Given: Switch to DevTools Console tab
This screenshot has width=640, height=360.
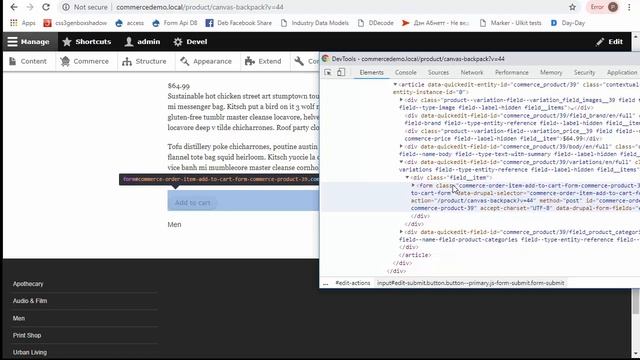Looking at the screenshot, I should (x=405, y=72).
